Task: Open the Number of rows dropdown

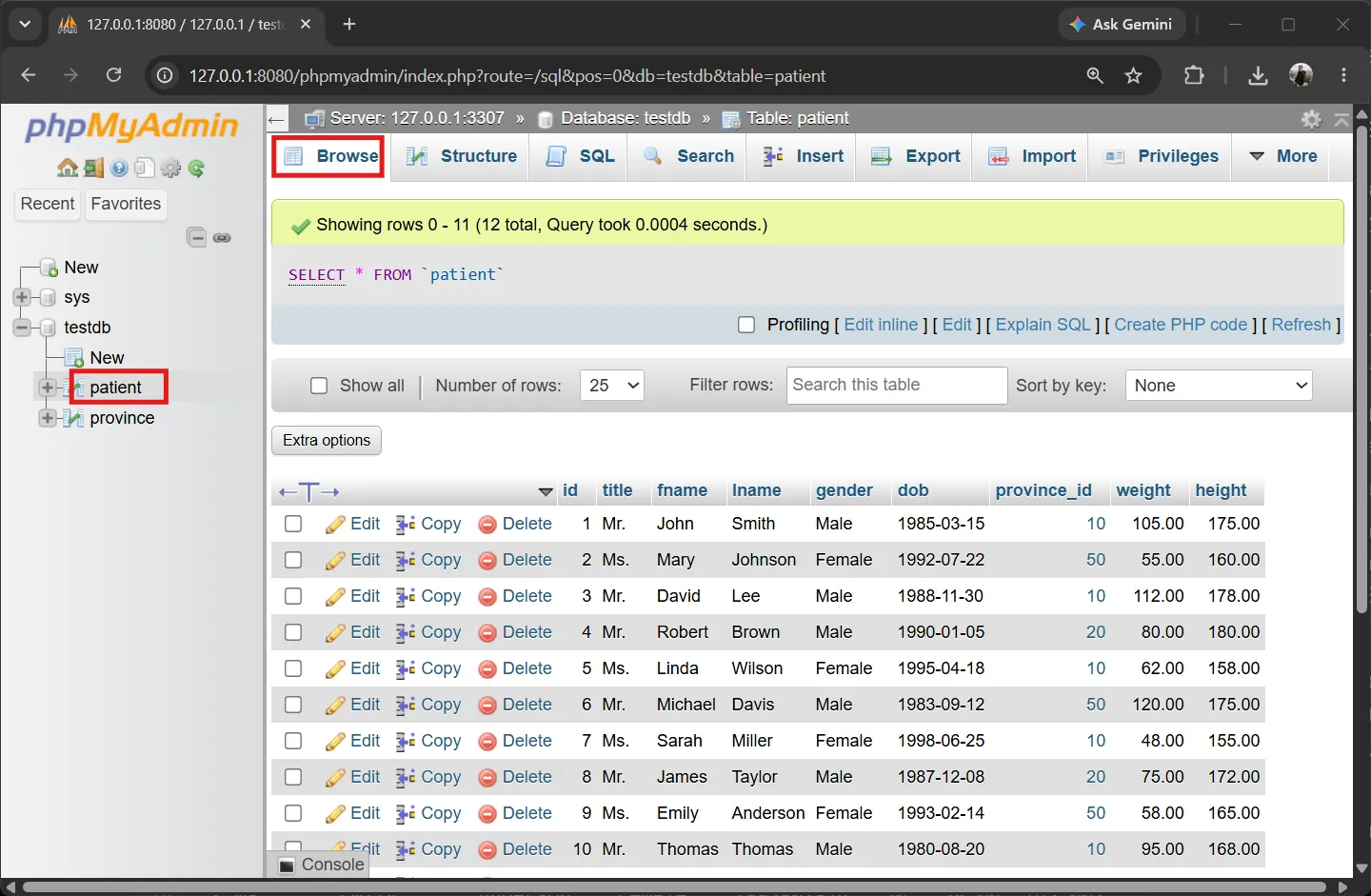Action: click(x=612, y=386)
